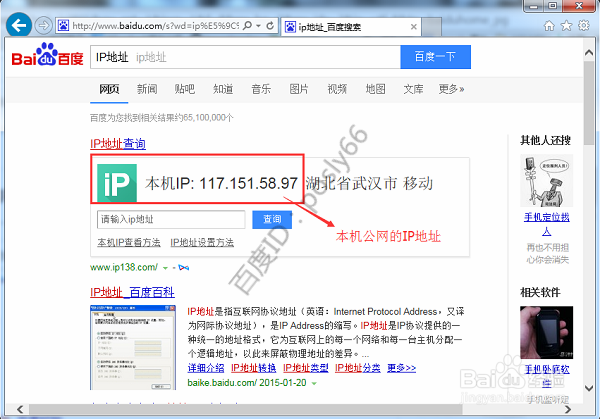The height and width of the screenshot is (419, 600).
Task: Minimize the browser window
Action: click(x=533, y=6)
